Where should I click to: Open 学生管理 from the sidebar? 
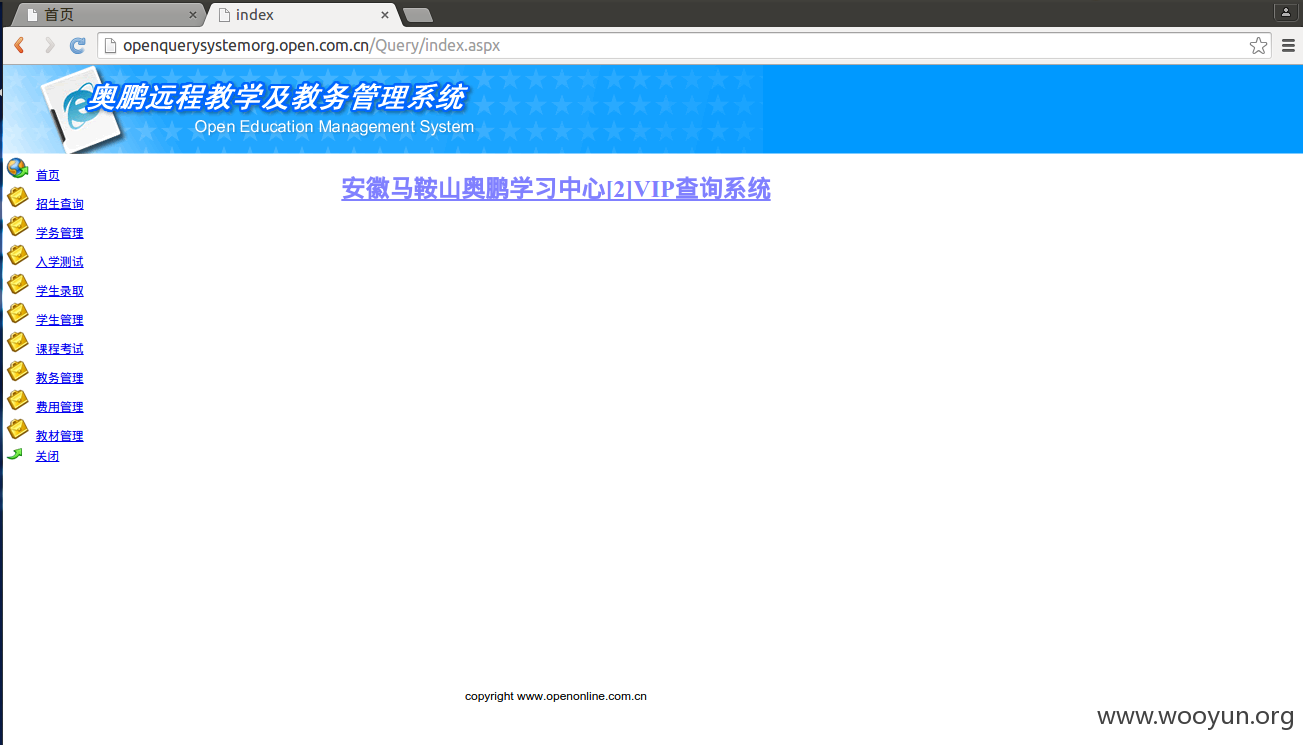60,320
